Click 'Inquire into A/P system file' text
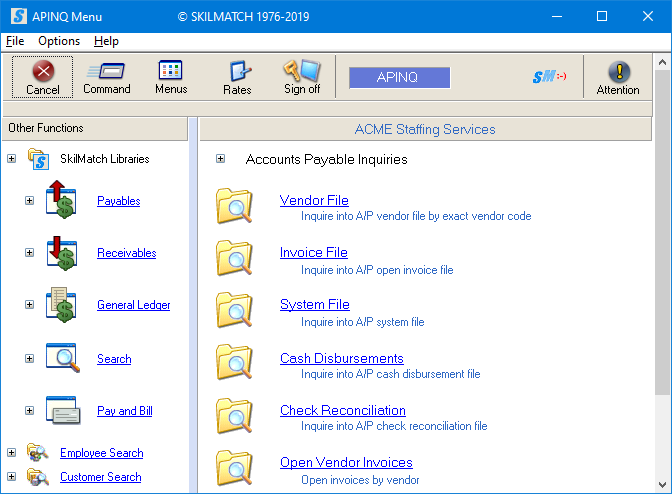This screenshot has height=494, width=672. [363, 322]
